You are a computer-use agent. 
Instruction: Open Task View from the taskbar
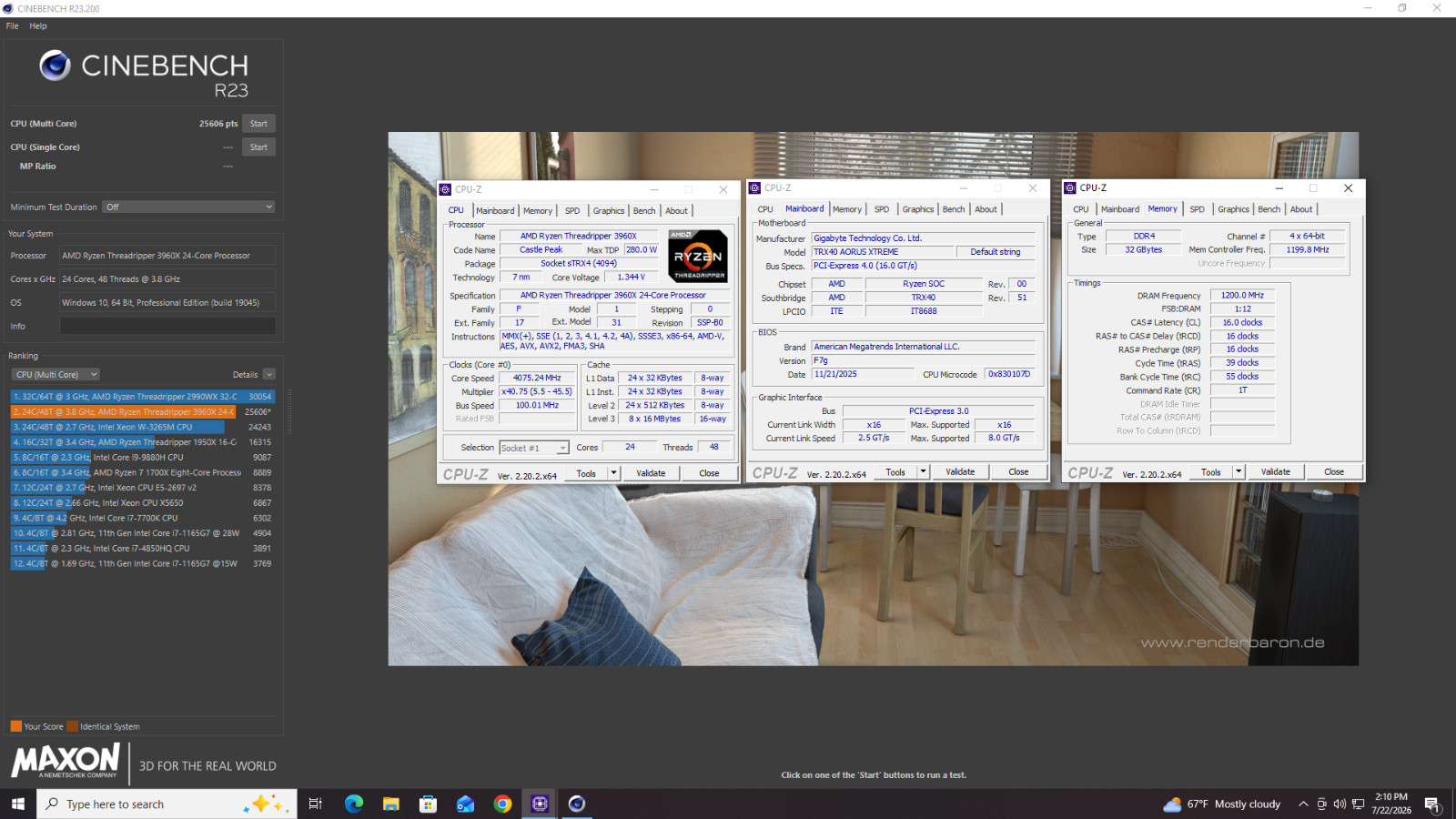click(316, 804)
